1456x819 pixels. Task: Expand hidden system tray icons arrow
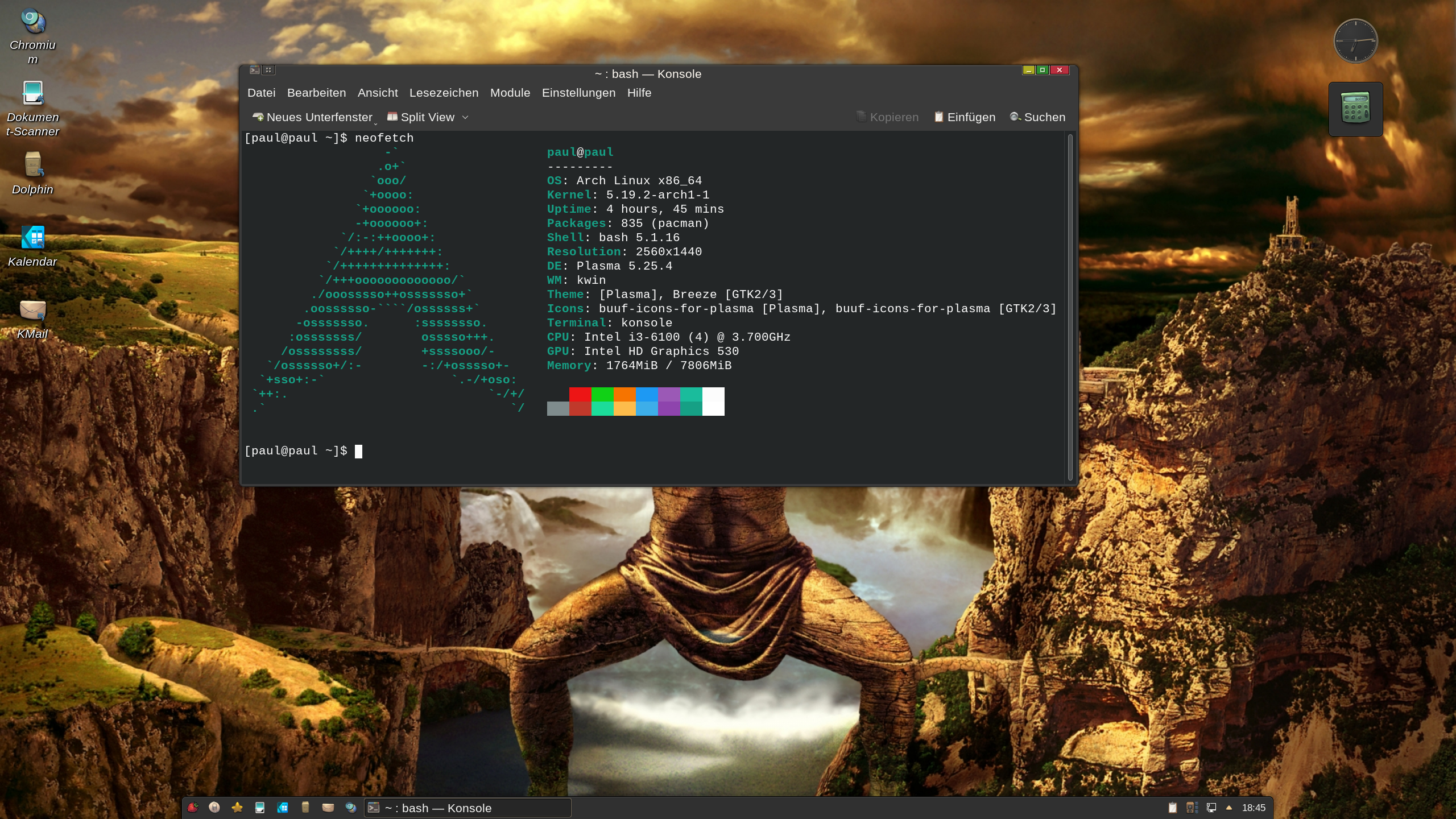[x=1229, y=808]
